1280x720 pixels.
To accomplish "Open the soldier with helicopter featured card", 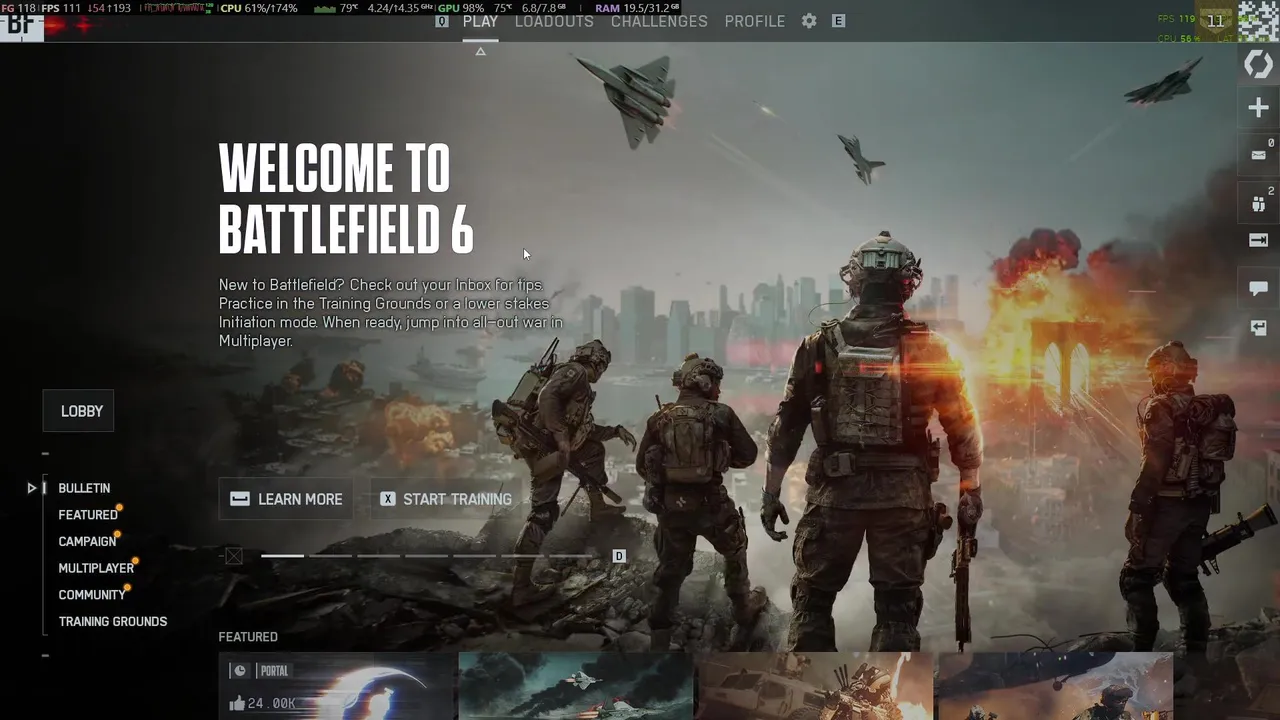I will tap(1056, 686).
